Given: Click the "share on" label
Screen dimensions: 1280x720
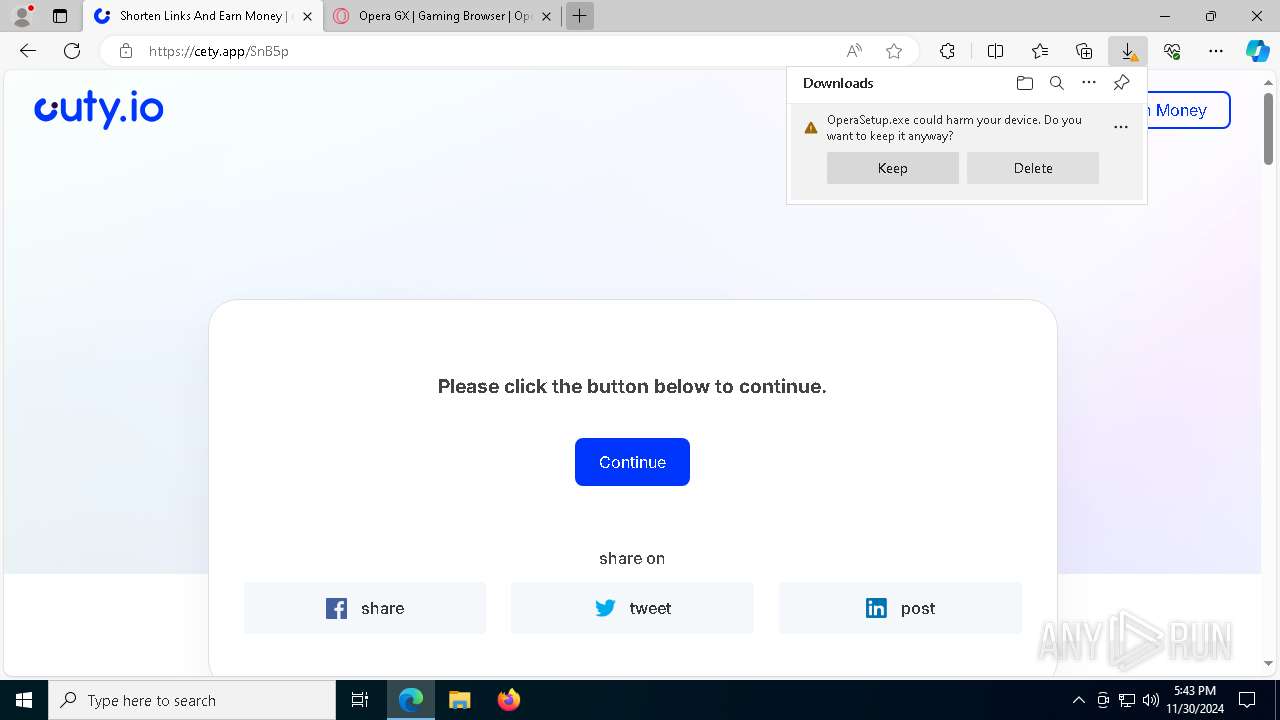Looking at the screenshot, I should [x=632, y=558].
